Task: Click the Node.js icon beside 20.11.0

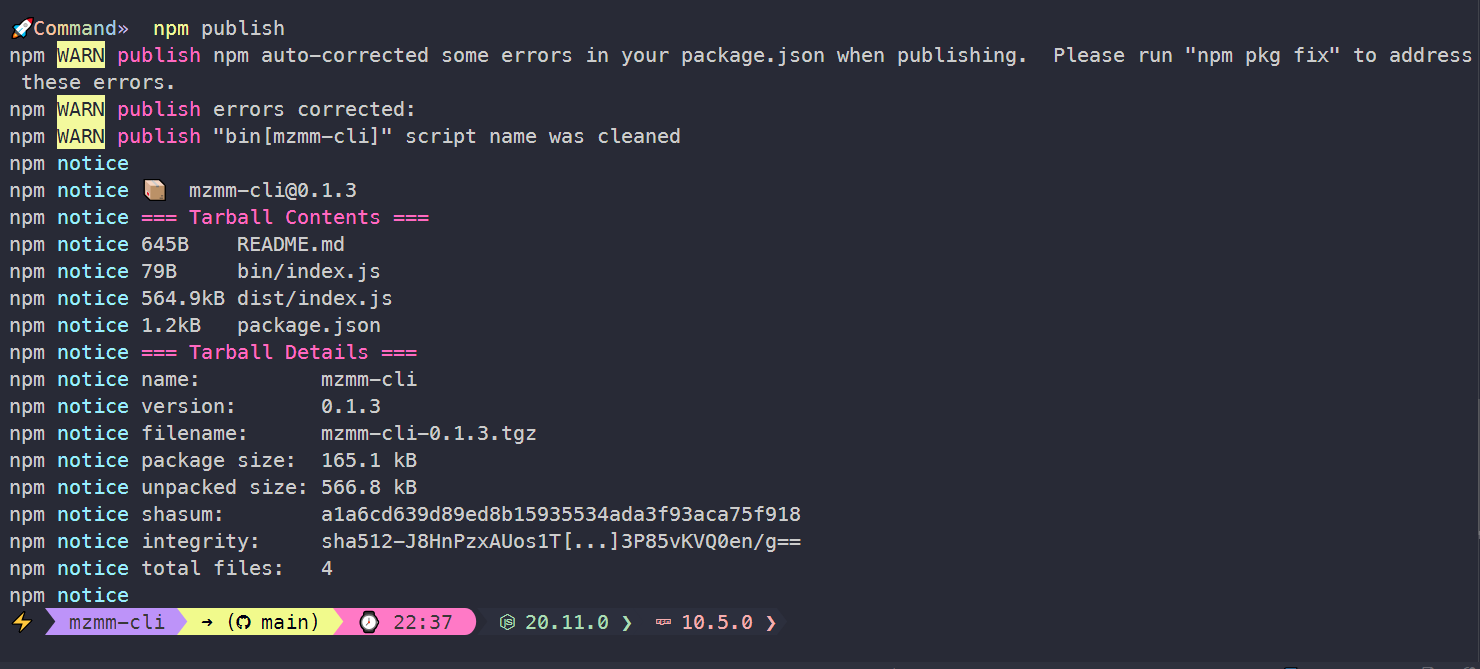Action: 508,622
